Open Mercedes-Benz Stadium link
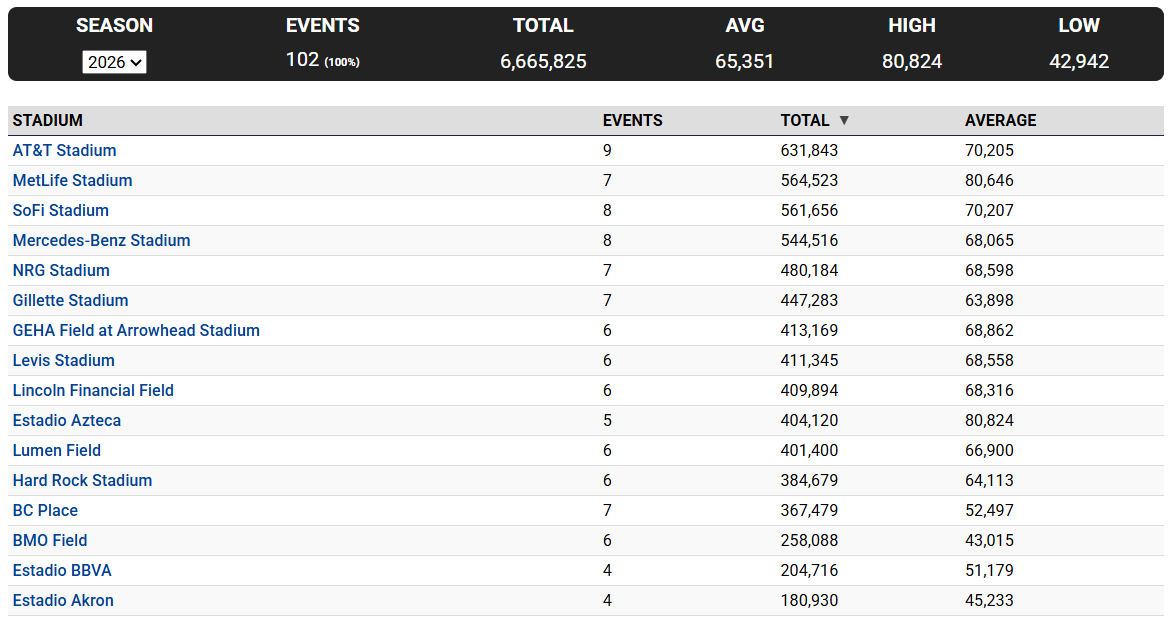1172x623 pixels. tap(102, 241)
